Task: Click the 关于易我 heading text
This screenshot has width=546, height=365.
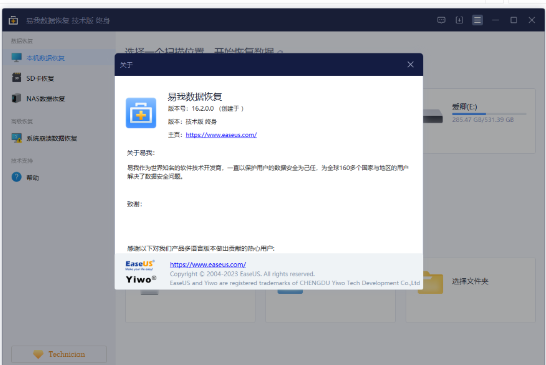Action: coord(141,153)
